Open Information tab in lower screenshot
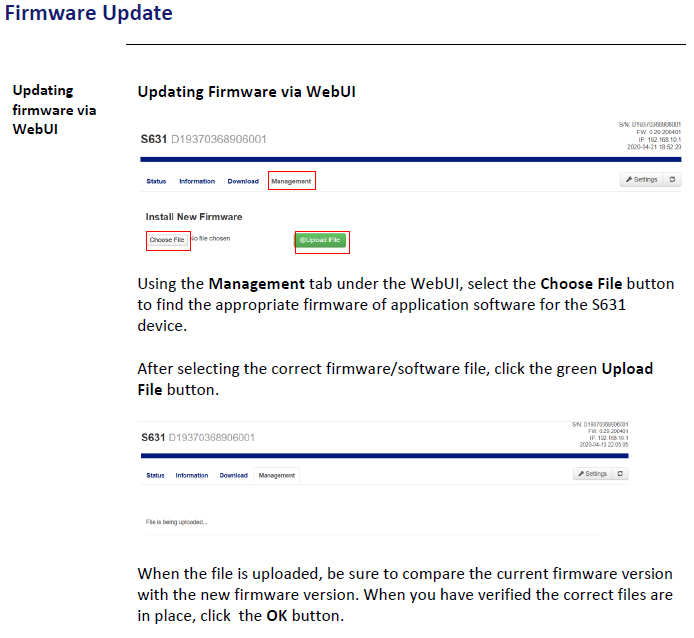 tap(192, 475)
